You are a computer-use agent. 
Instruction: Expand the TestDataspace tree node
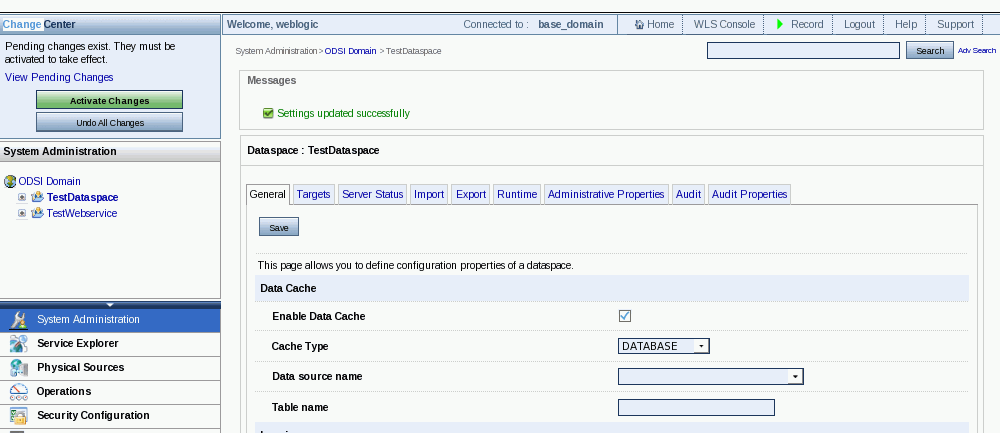[22, 197]
